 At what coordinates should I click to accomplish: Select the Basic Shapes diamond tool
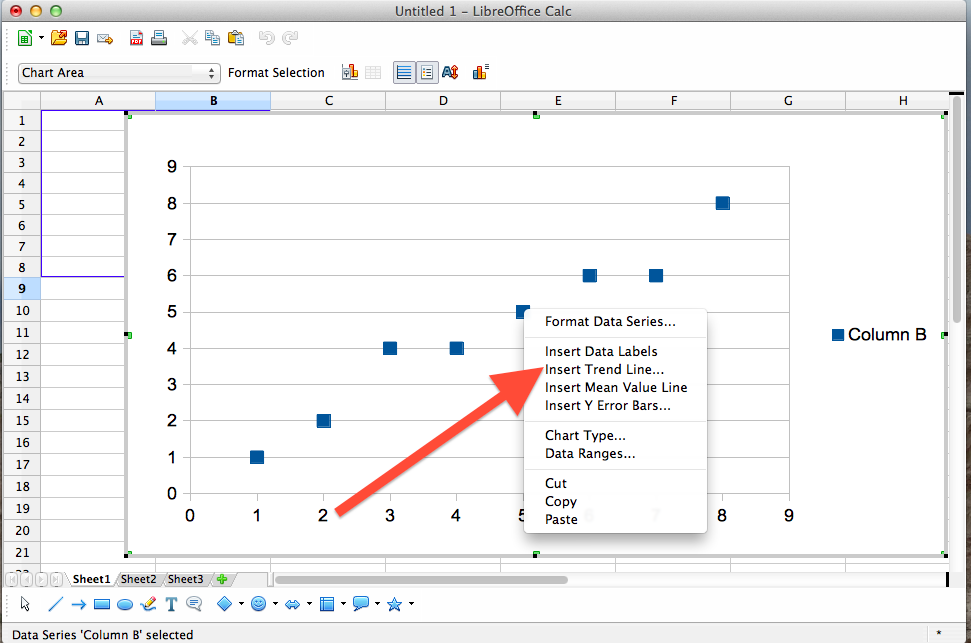(x=225, y=603)
